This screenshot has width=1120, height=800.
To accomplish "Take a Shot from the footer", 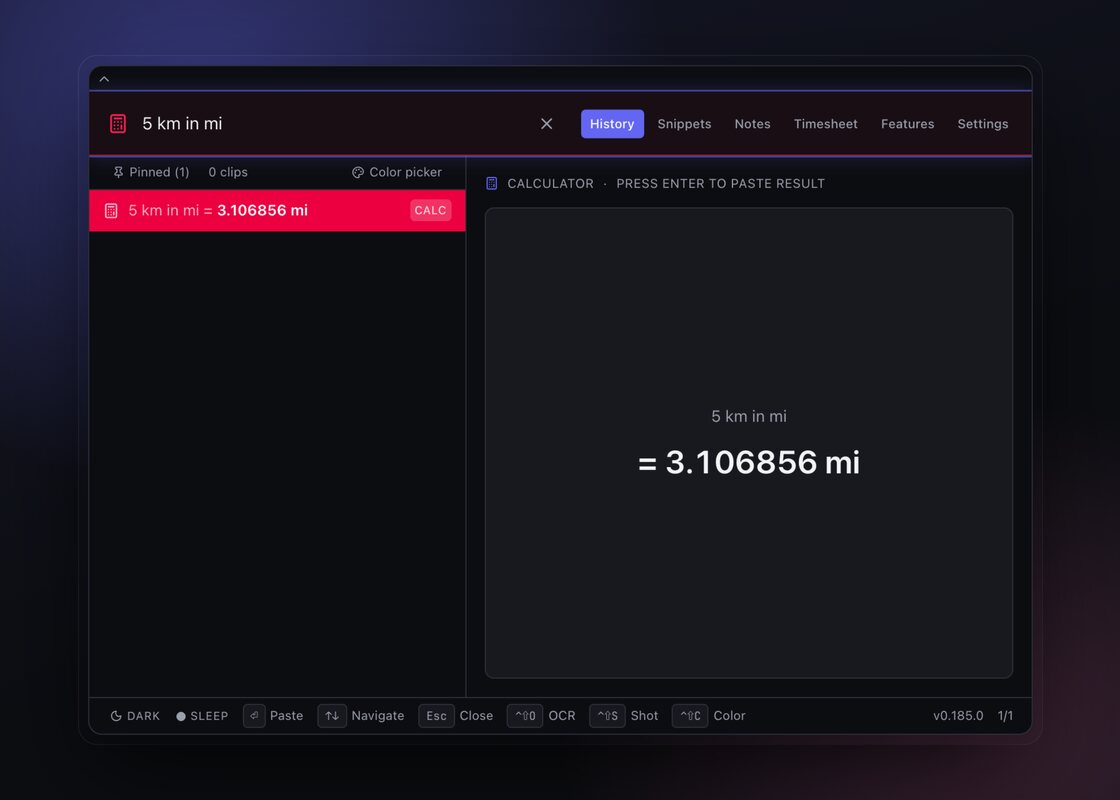I will 644,716.
